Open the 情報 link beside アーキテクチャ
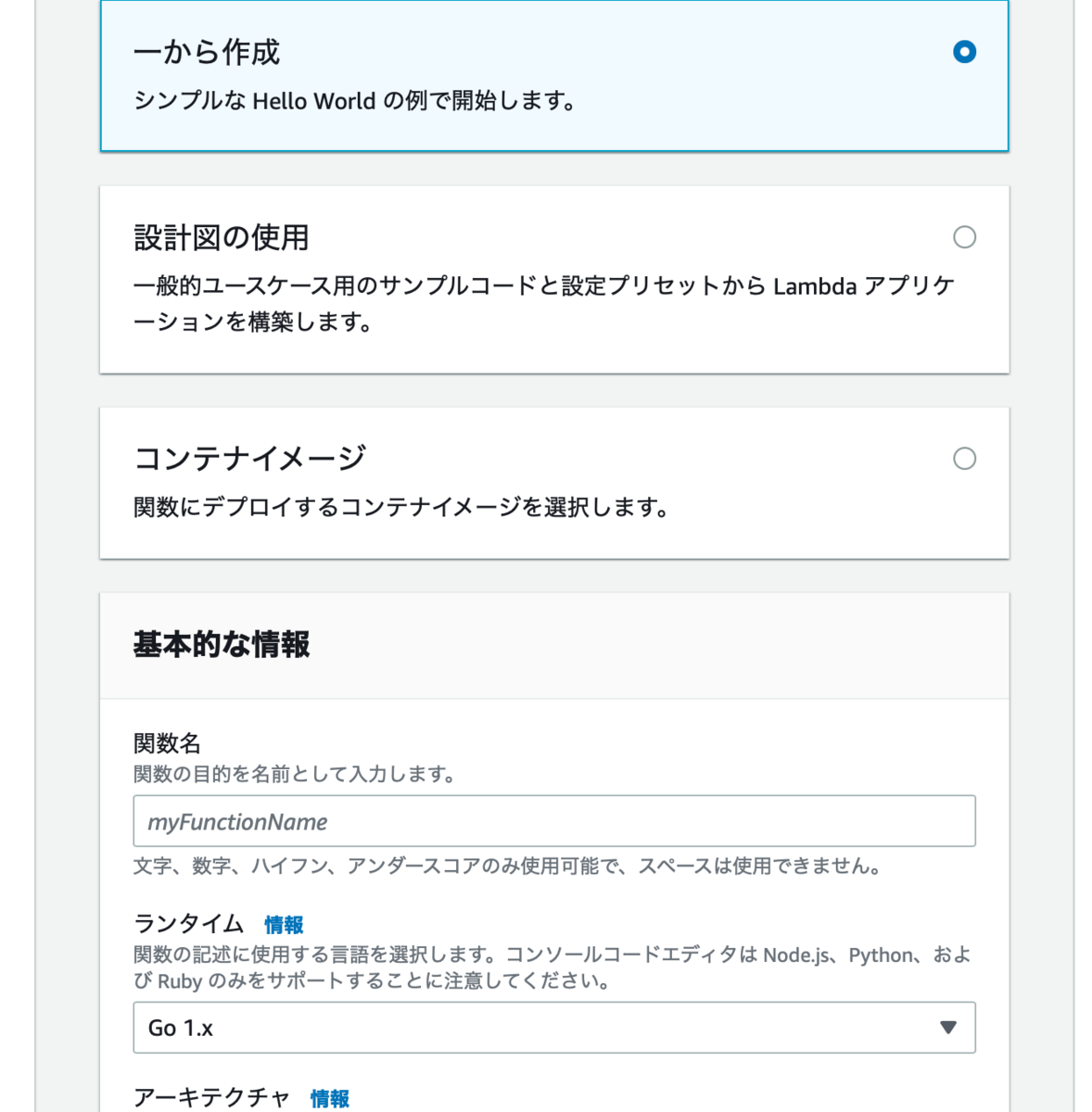The image size is (1092, 1112). pos(329,1098)
